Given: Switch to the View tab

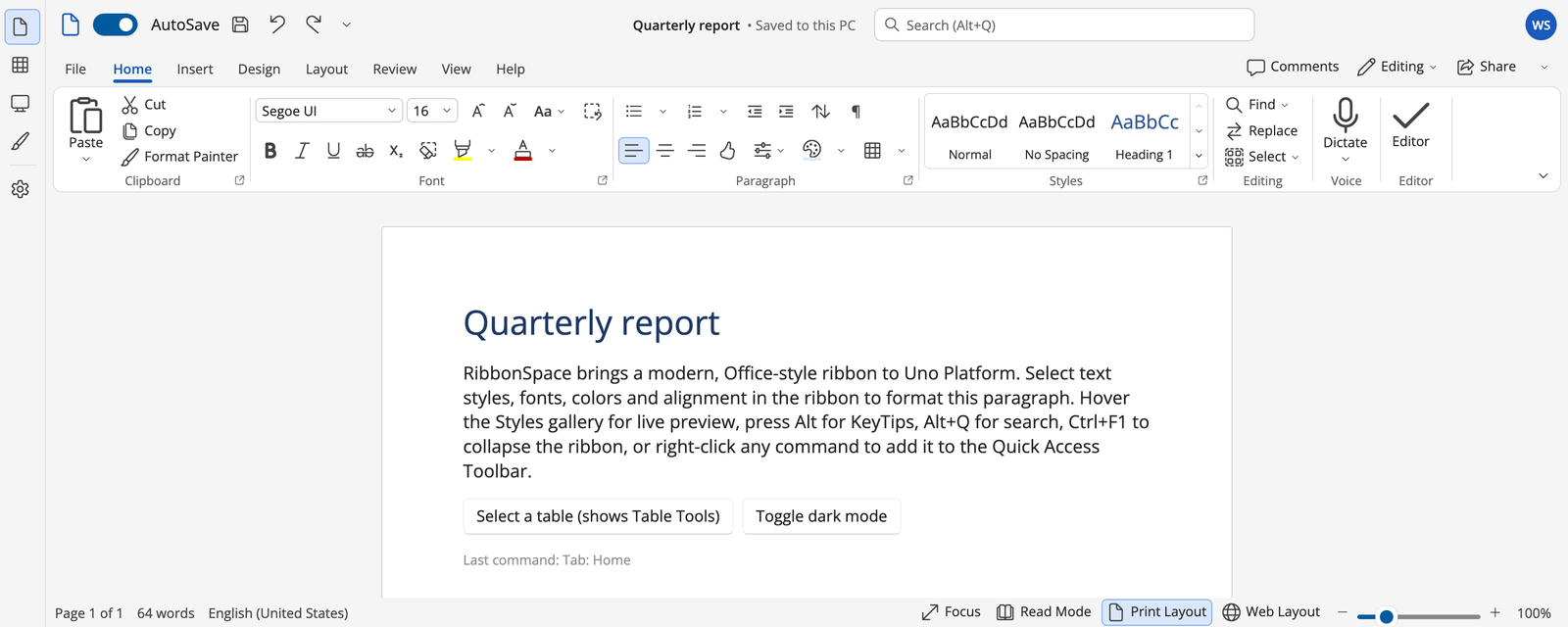Looking at the screenshot, I should point(456,69).
